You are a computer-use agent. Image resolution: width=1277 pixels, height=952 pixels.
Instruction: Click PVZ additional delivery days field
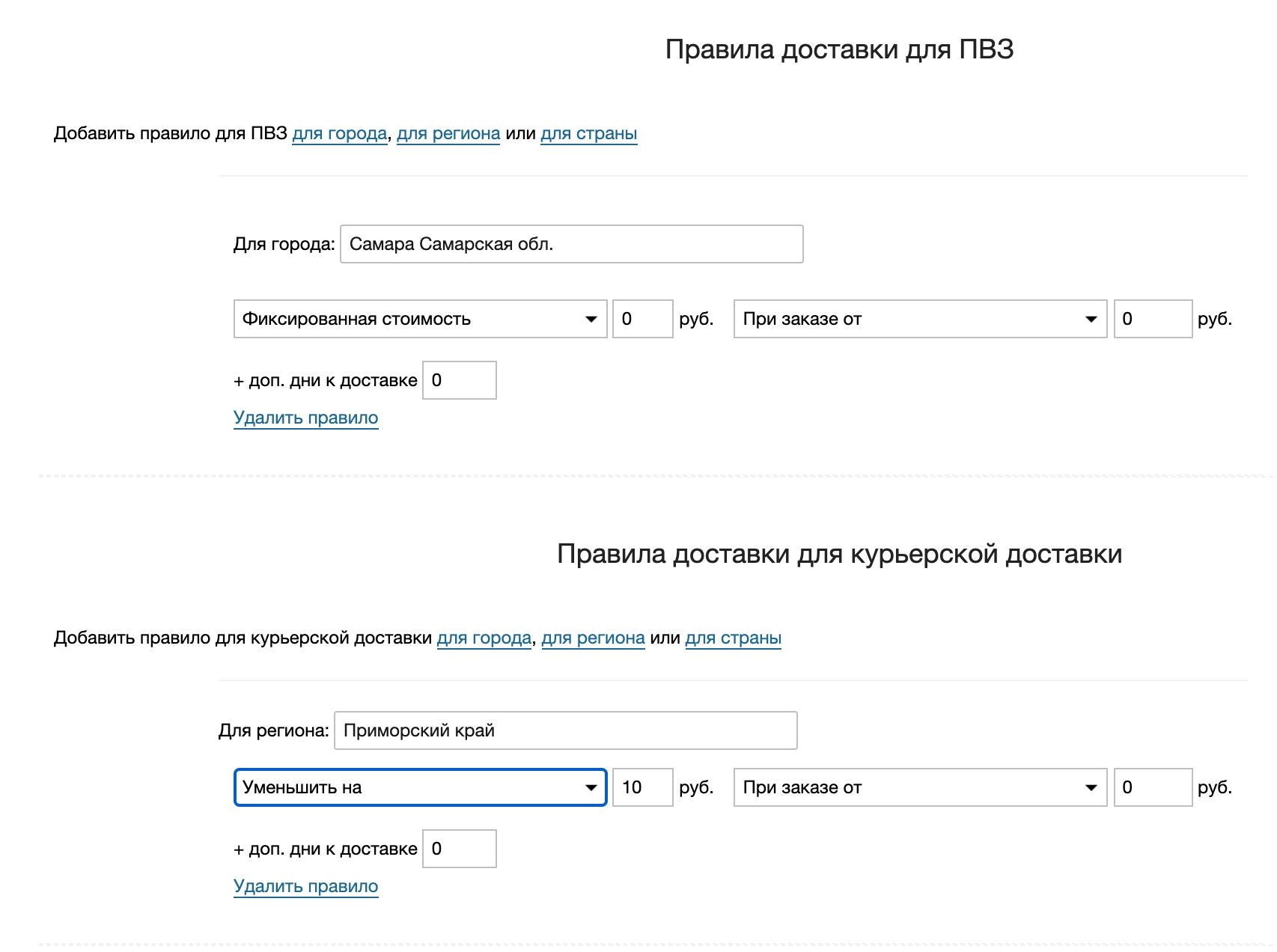tap(459, 381)
